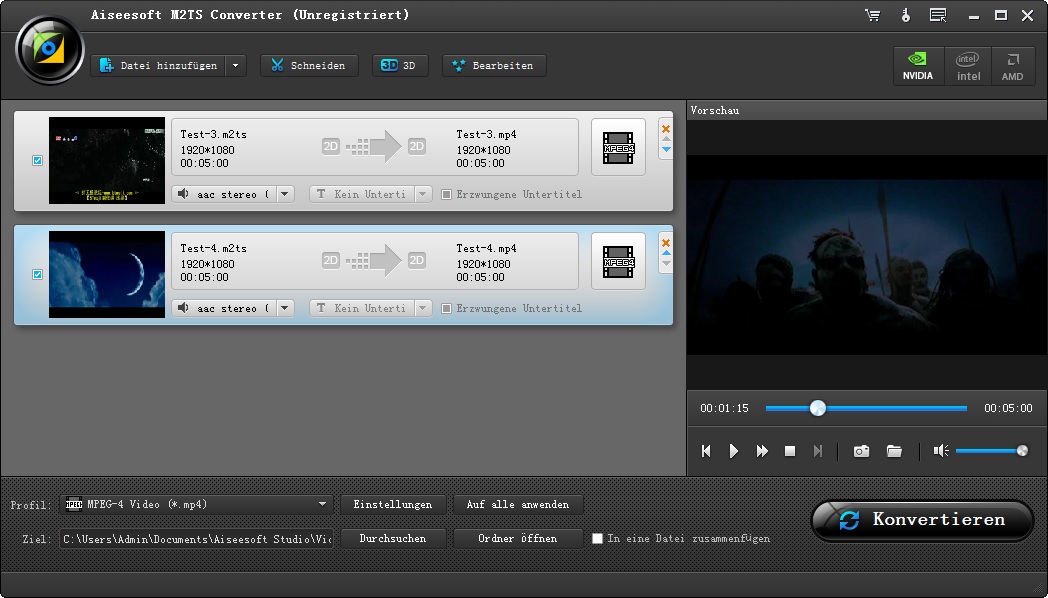The height and width of the screenshot is (598, 1048).
Task: Open MPEG4 format icon for Test-4.mp4
Action: pos(618,261)
